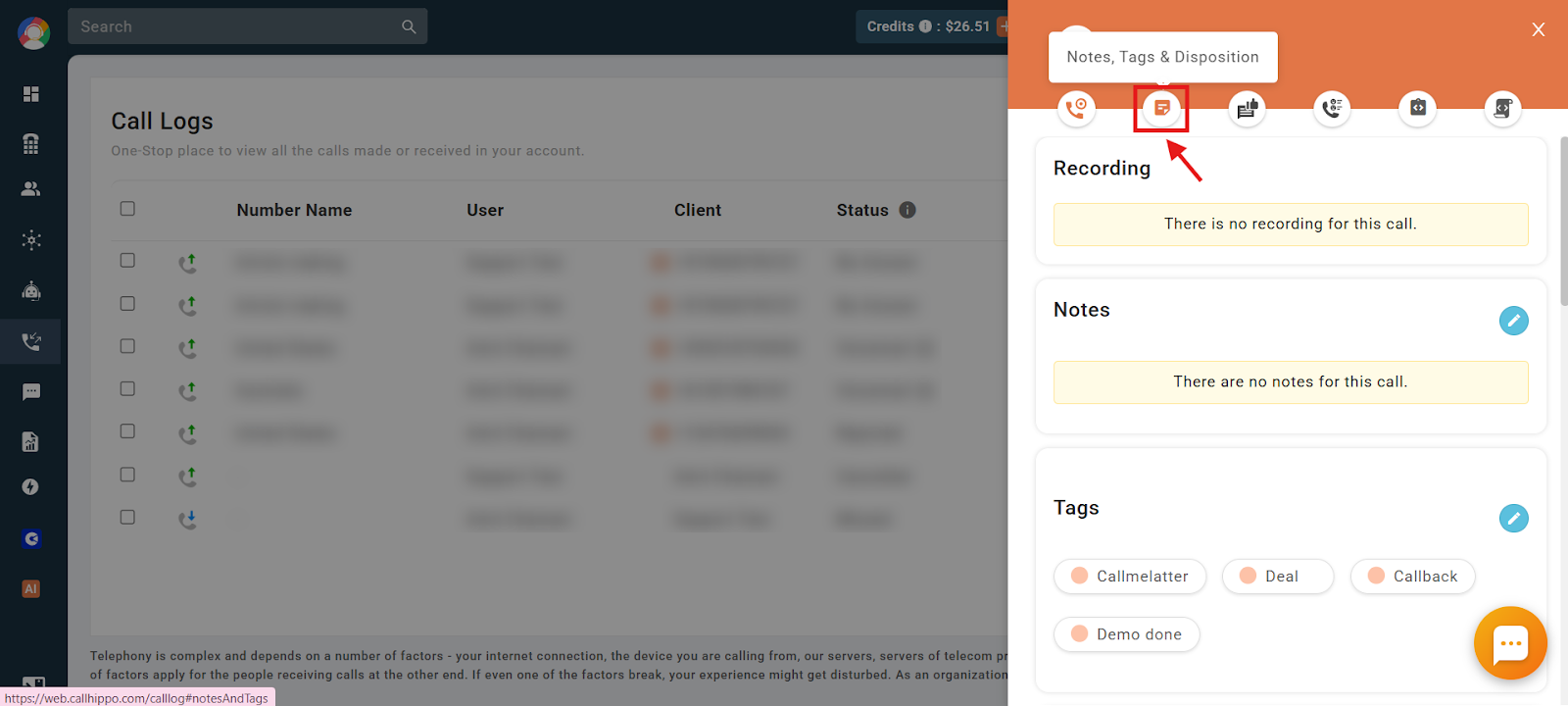Open the Numbers building icon in sidebar
Image resolution: width=1568 pixels, height=706 pixels.
coord(31,143)
